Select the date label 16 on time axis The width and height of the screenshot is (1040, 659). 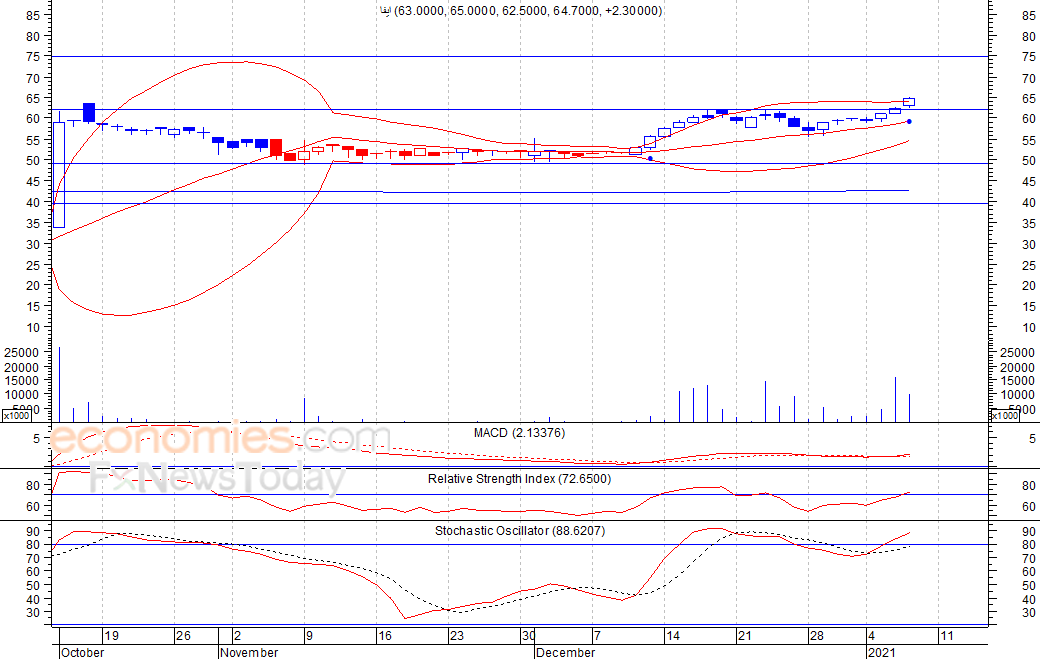click(385, 636)
